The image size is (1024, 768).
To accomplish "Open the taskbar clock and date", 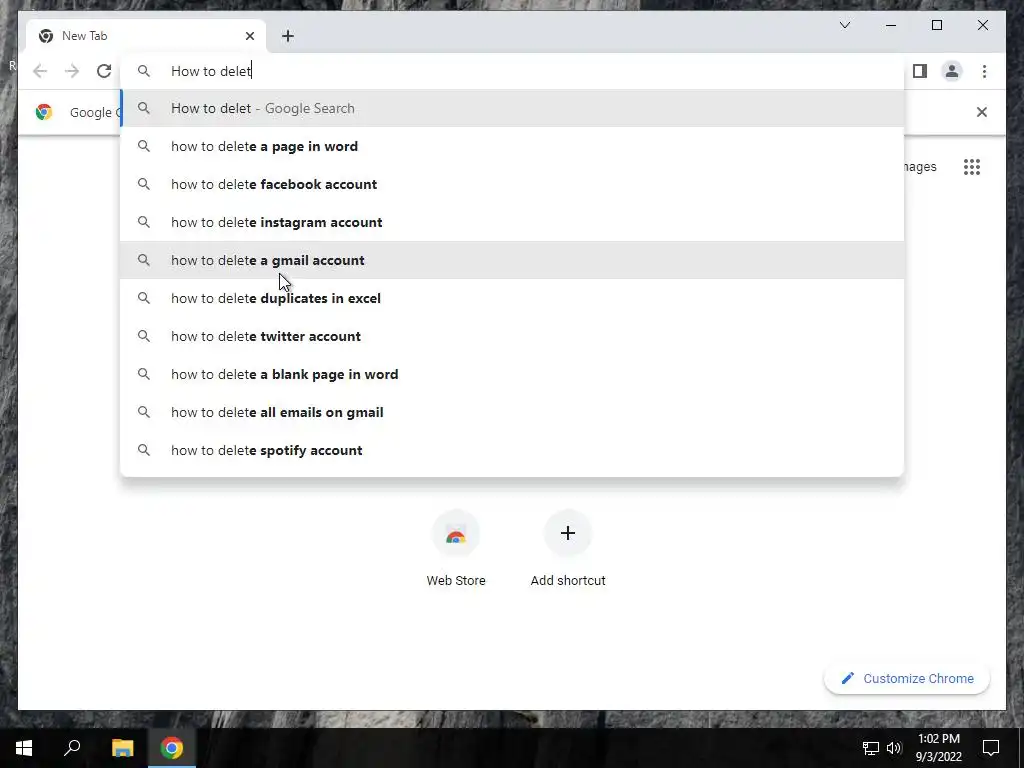I will [x=938, y=748].
